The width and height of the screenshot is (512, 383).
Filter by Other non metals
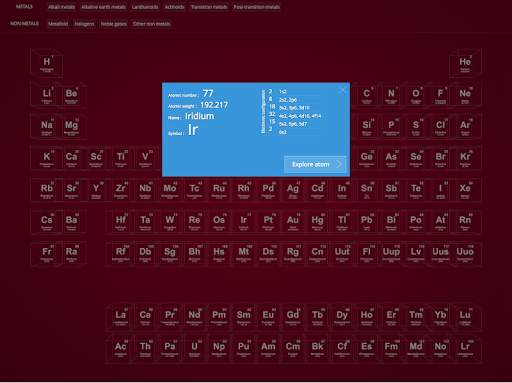(x=152, y=24)
